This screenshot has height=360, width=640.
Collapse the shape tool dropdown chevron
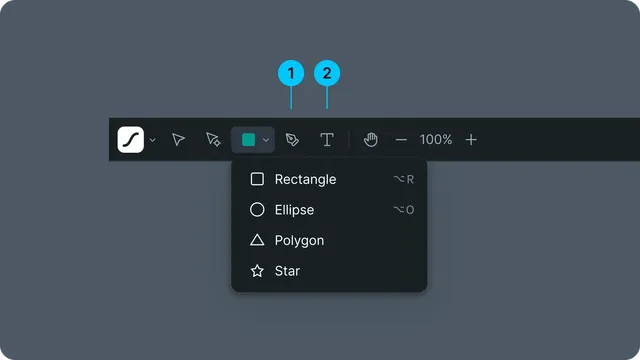266,140
